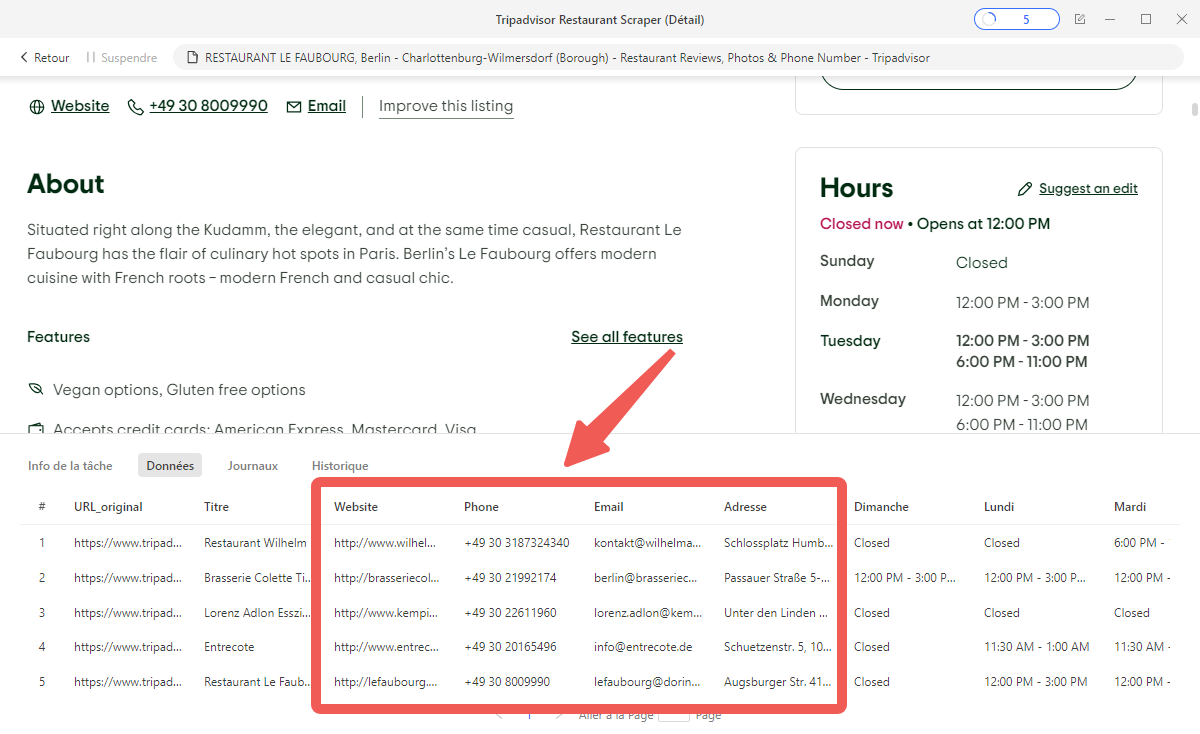Open the Improve this listing link

point(446,106)
